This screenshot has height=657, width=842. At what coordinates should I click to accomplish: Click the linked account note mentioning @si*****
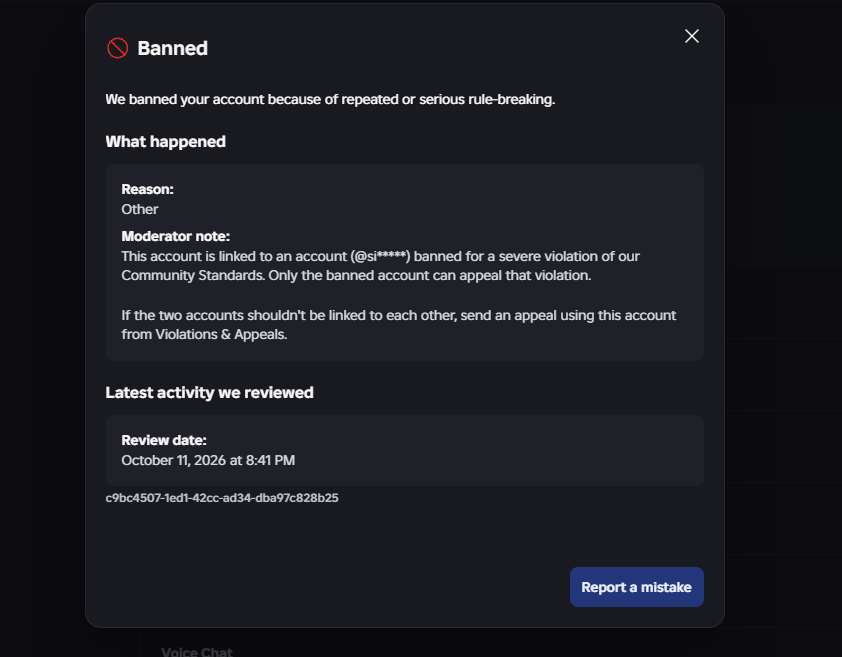click(380, 265)
